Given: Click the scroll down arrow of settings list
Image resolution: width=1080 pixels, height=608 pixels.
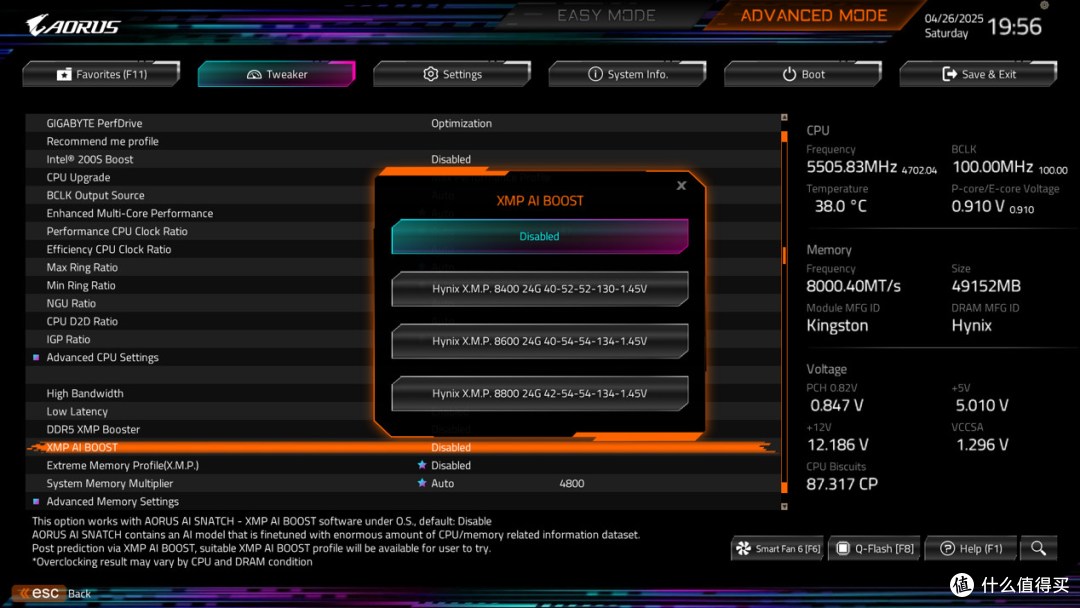Looking at the screenshot, I should [x=784, y=506].
